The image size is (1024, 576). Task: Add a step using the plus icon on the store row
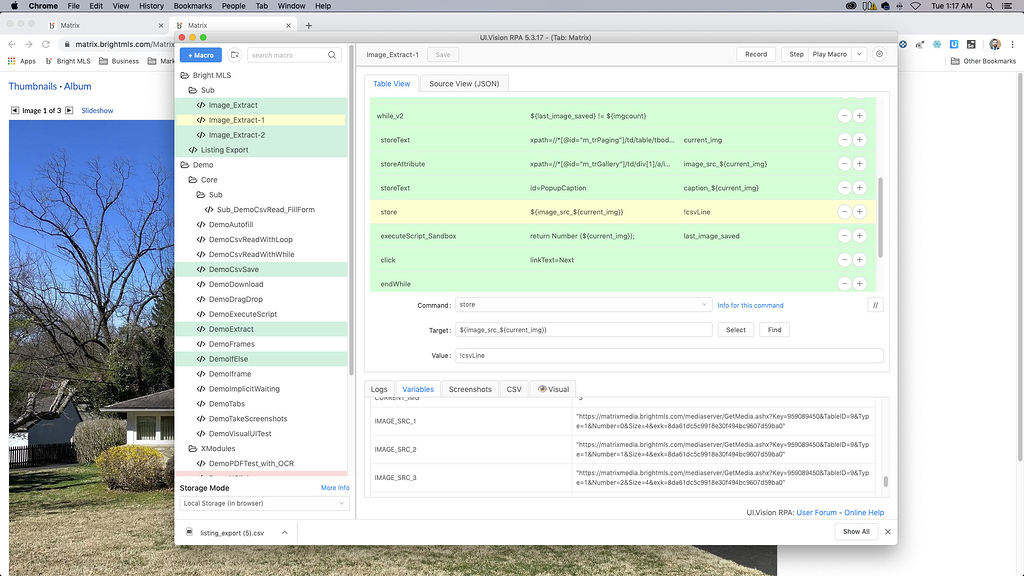(x=859, y=211)
